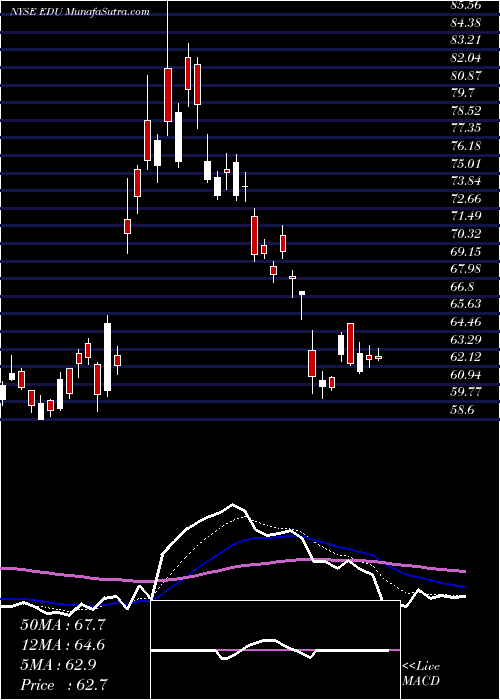Click the 69.15 axis value
This screenshot has width=500, height=700.
click(467, 251)
